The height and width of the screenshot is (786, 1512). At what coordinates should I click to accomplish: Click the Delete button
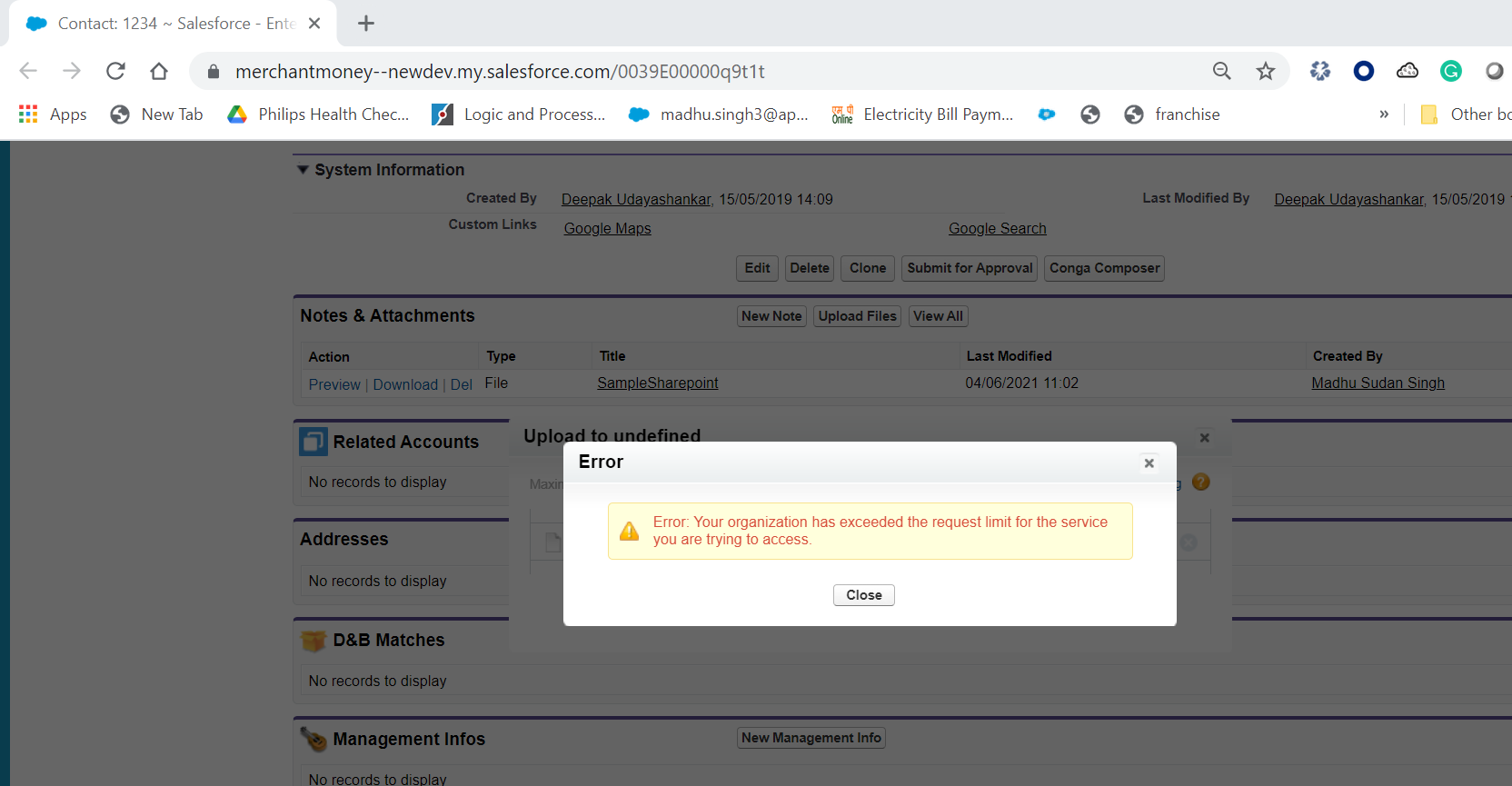click(810, 268)
